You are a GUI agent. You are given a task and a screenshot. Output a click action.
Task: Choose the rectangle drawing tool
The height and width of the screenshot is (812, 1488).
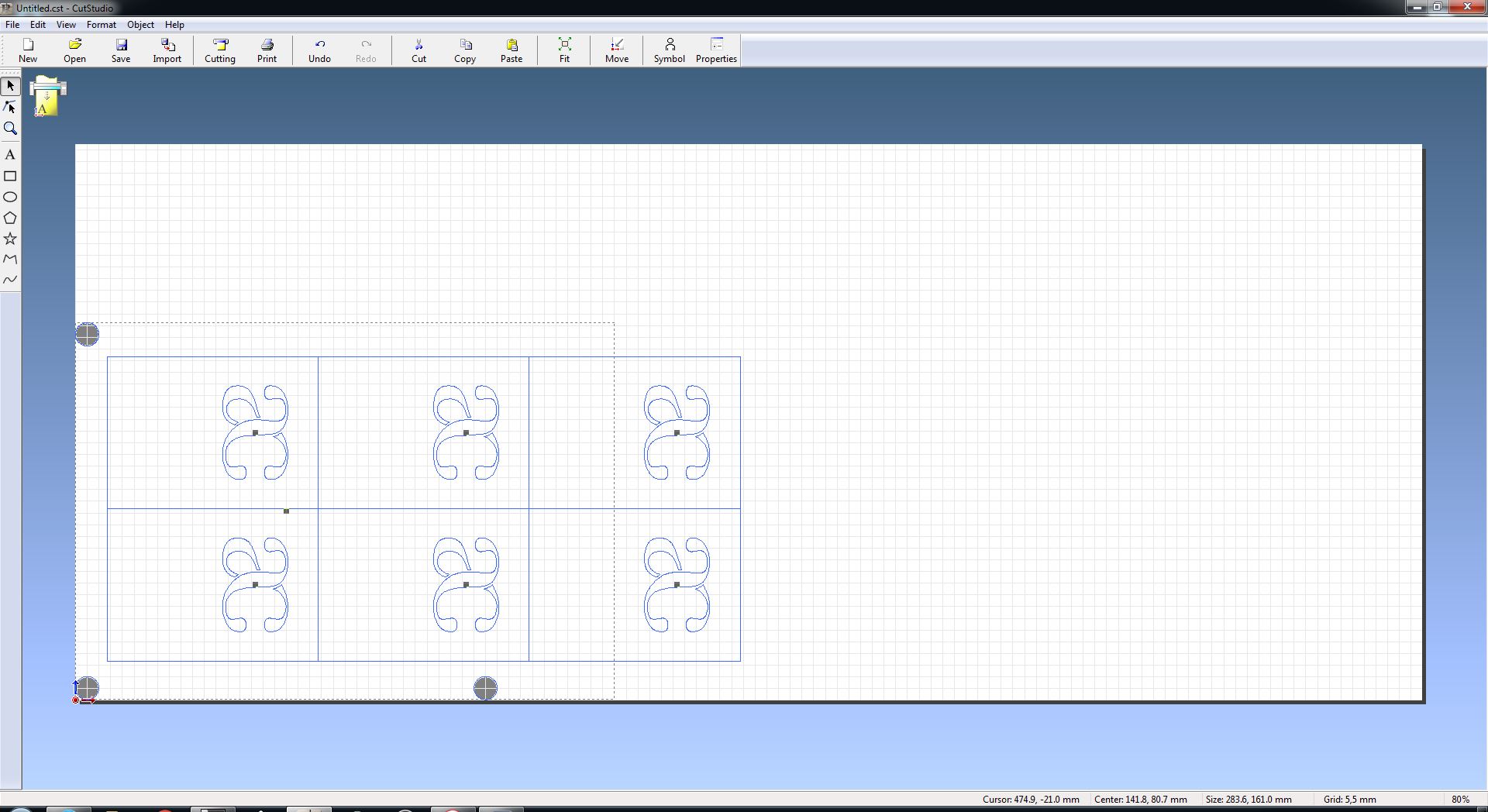point(10,176)
